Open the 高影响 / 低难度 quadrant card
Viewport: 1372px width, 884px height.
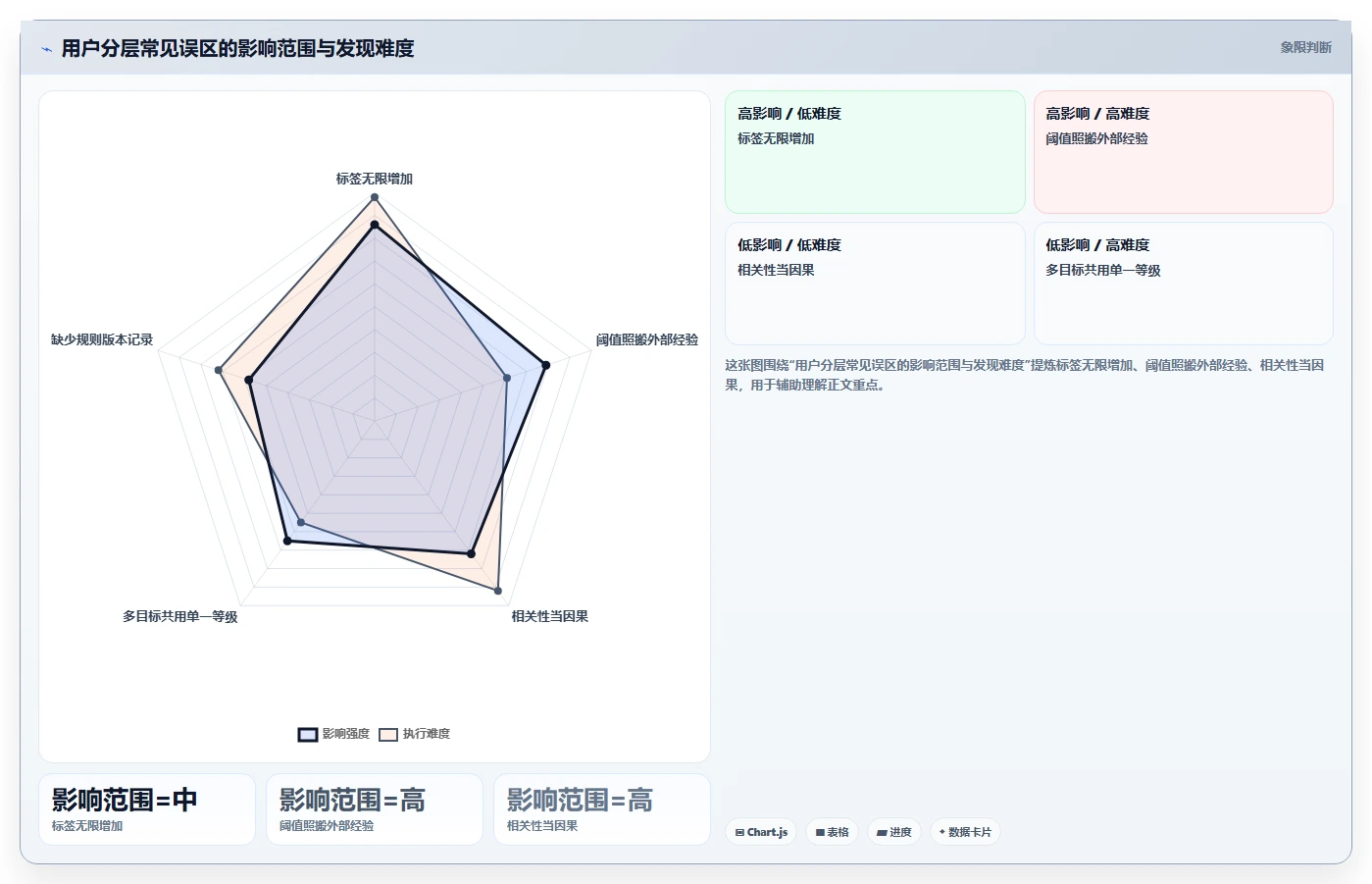pos(875,152)
